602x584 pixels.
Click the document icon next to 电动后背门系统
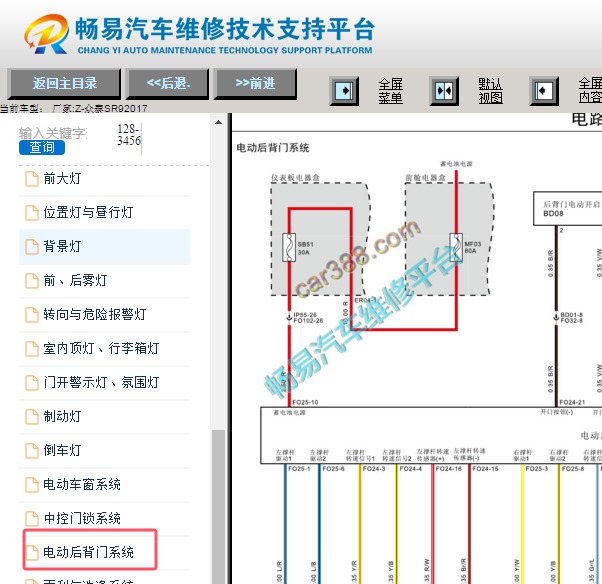click(x=32, y=553)
